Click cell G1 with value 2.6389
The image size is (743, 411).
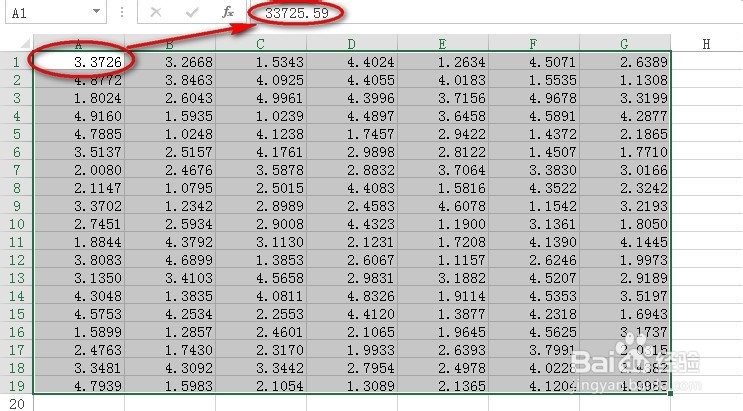625,62
